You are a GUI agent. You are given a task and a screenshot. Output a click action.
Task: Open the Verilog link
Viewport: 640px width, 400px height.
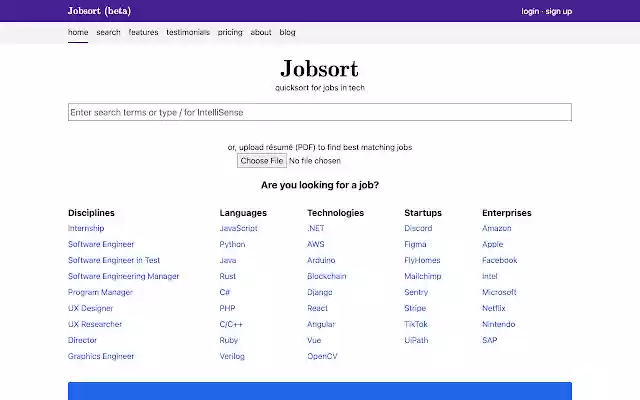click(x=232, y=356)
